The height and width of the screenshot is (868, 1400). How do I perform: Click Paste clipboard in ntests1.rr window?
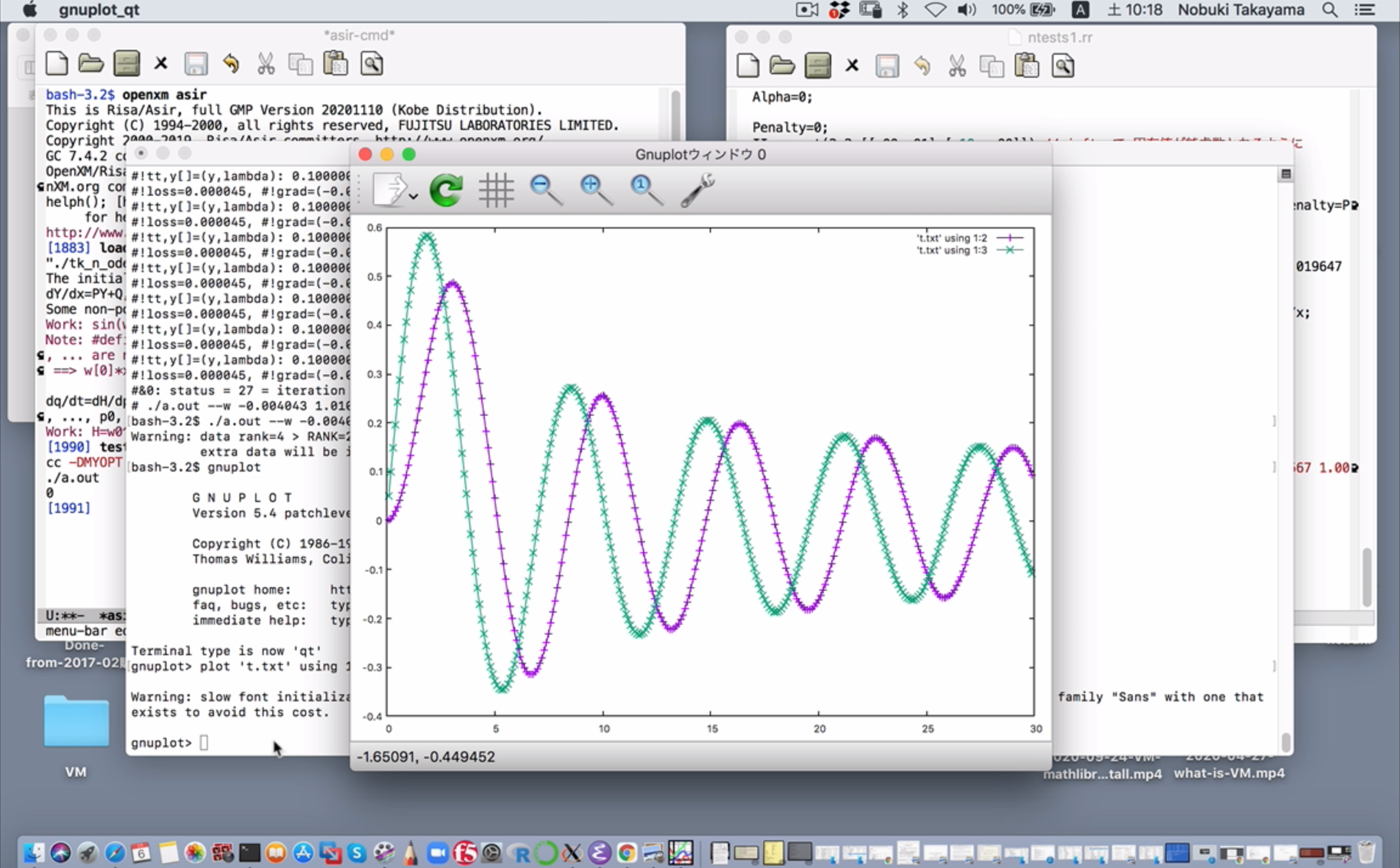[1027, 66]
